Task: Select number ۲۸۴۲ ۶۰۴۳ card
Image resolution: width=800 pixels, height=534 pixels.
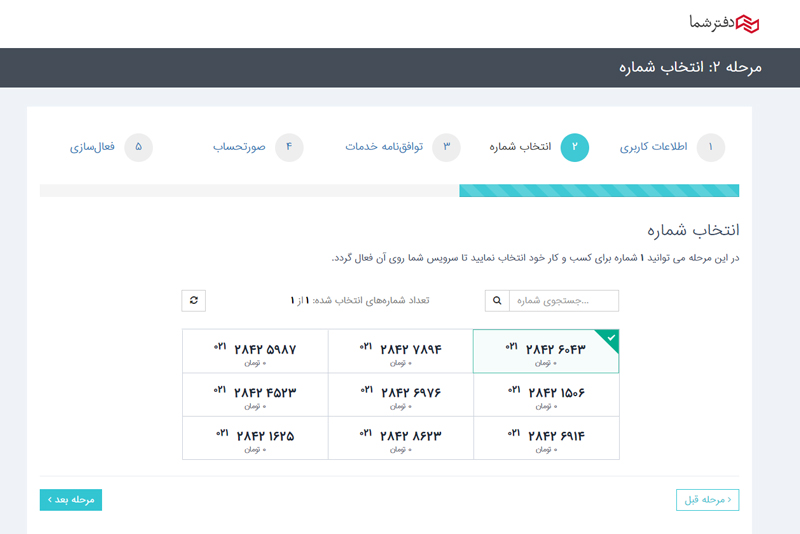Action: (x=546, y=351)
